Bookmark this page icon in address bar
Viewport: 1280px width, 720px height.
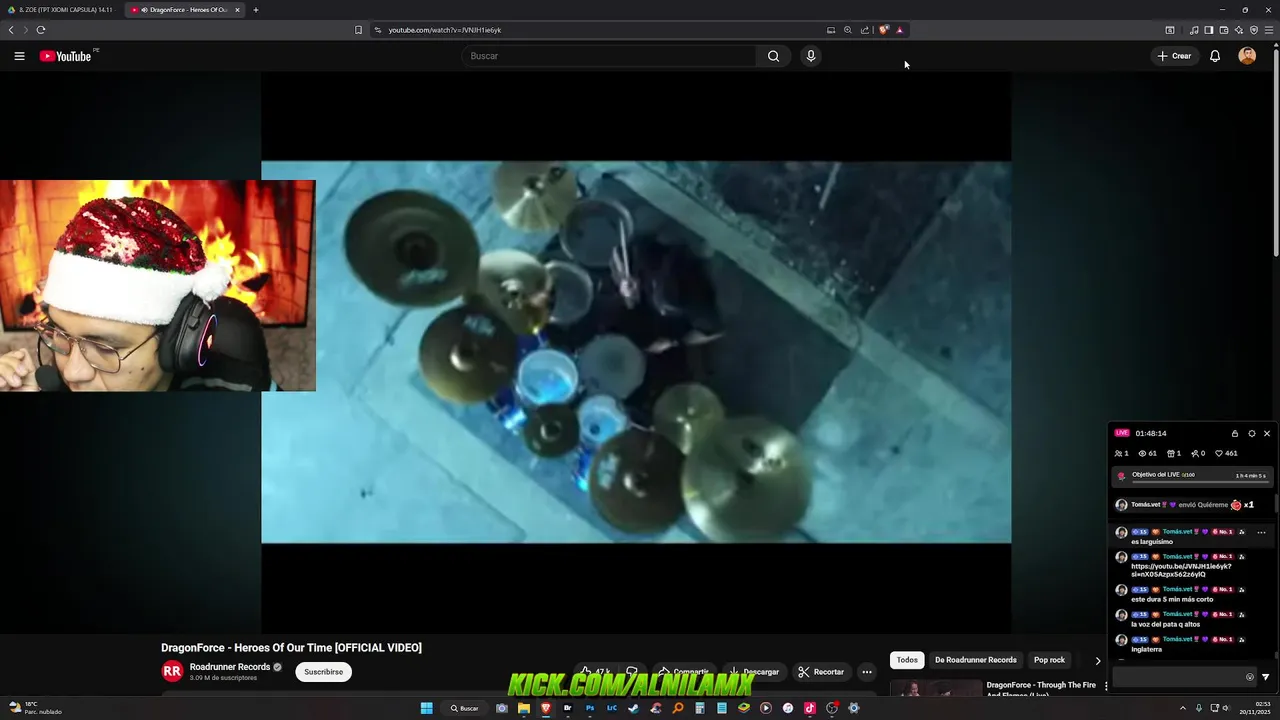pyautogui.click(x=358, y=30)
